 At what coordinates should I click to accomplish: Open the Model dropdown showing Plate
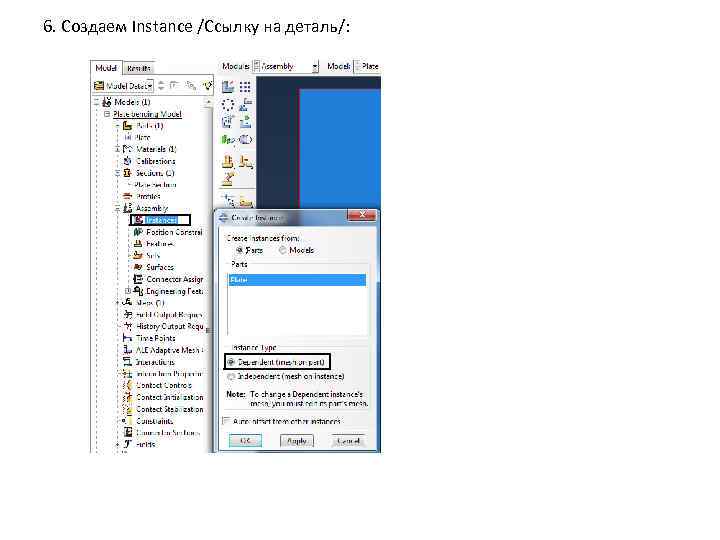click(x=367, y=67)
